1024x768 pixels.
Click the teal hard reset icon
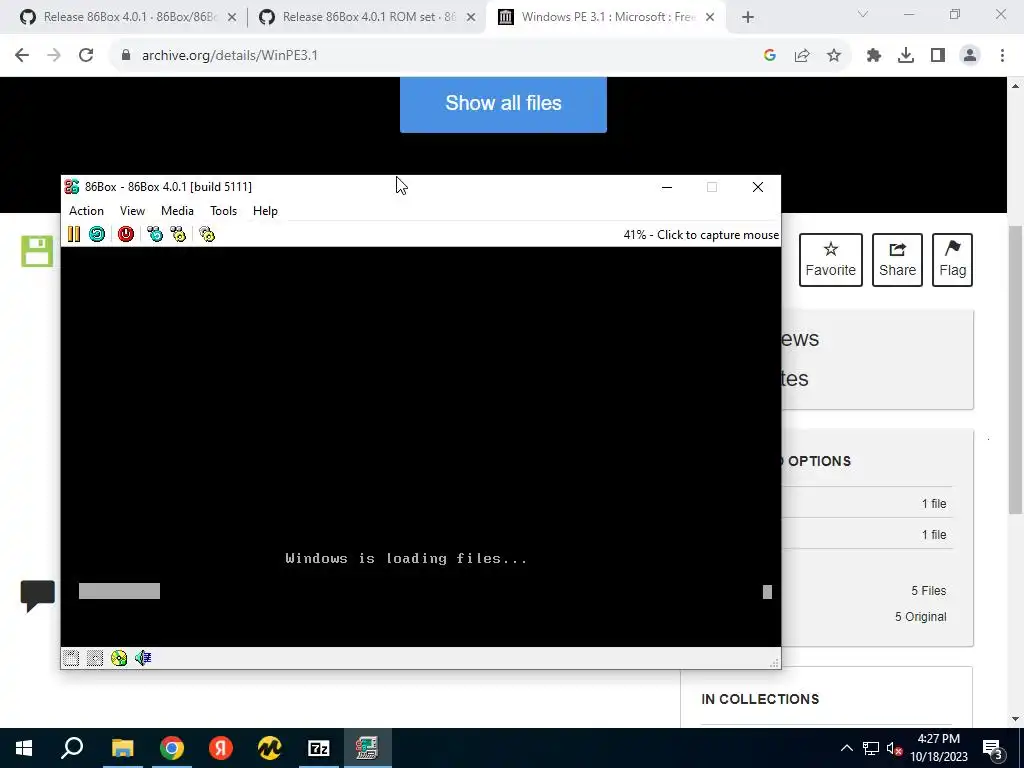point(97,234)
